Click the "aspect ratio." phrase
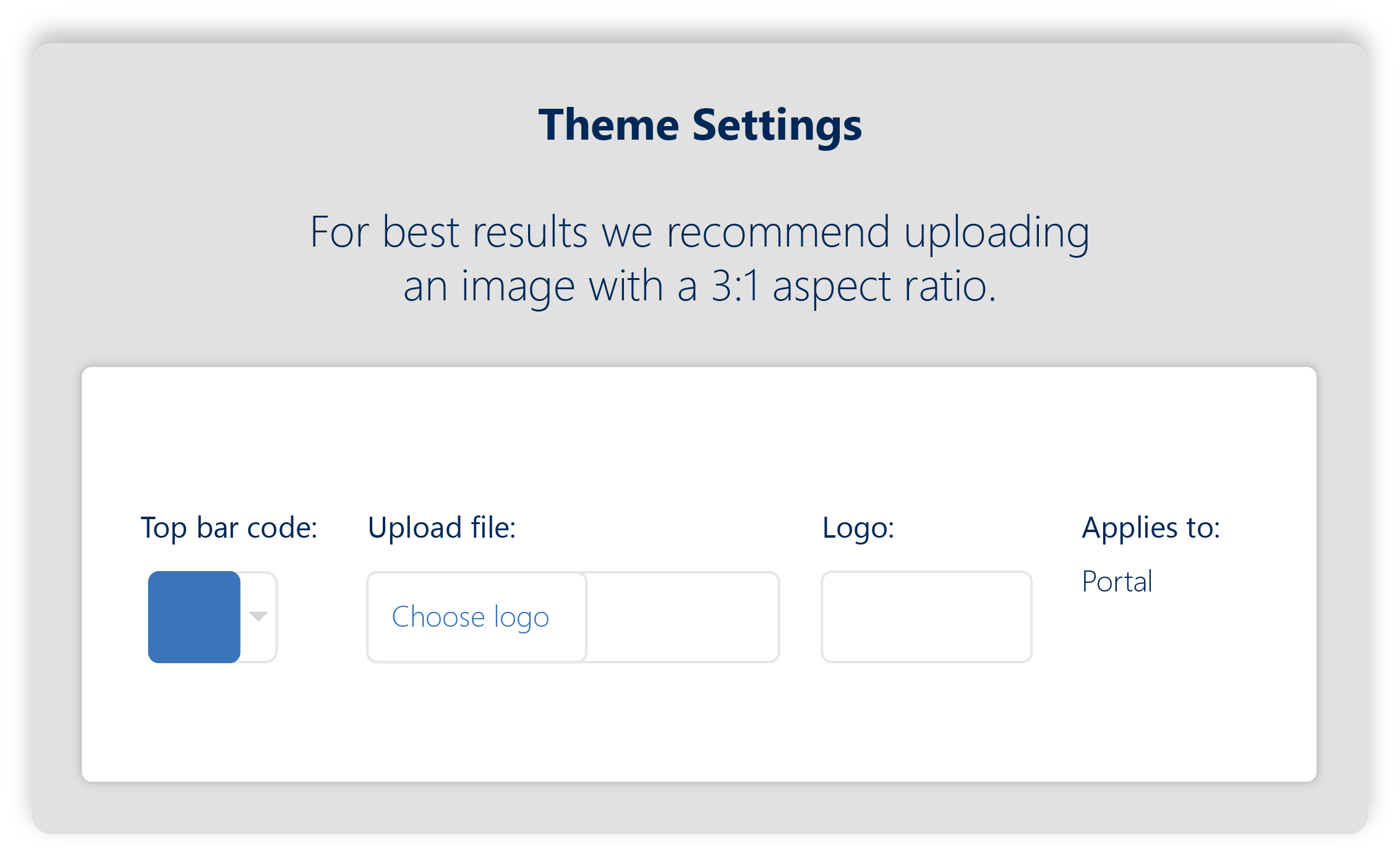Screen dimensions: 1400x856 pyautogui.click(x=884, y=287)
